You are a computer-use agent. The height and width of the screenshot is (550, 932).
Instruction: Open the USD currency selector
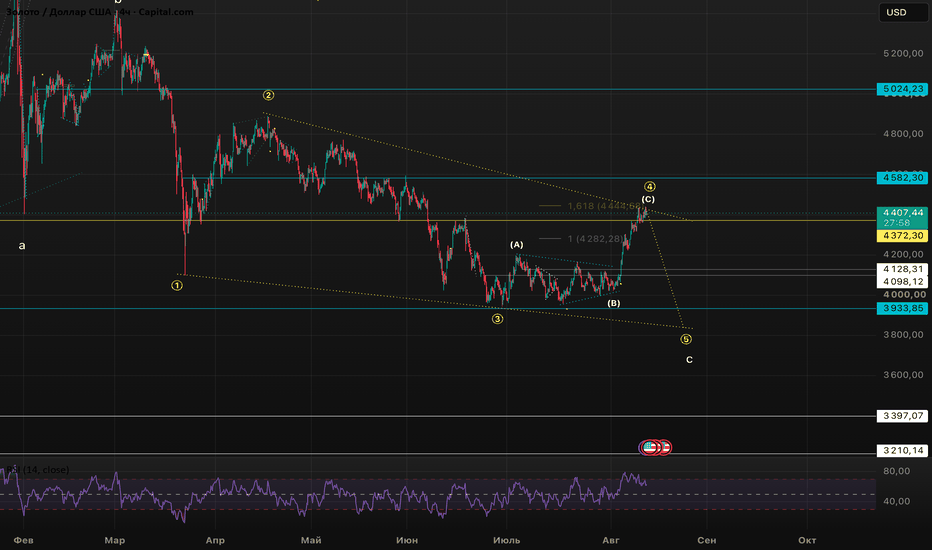point(903,12)
